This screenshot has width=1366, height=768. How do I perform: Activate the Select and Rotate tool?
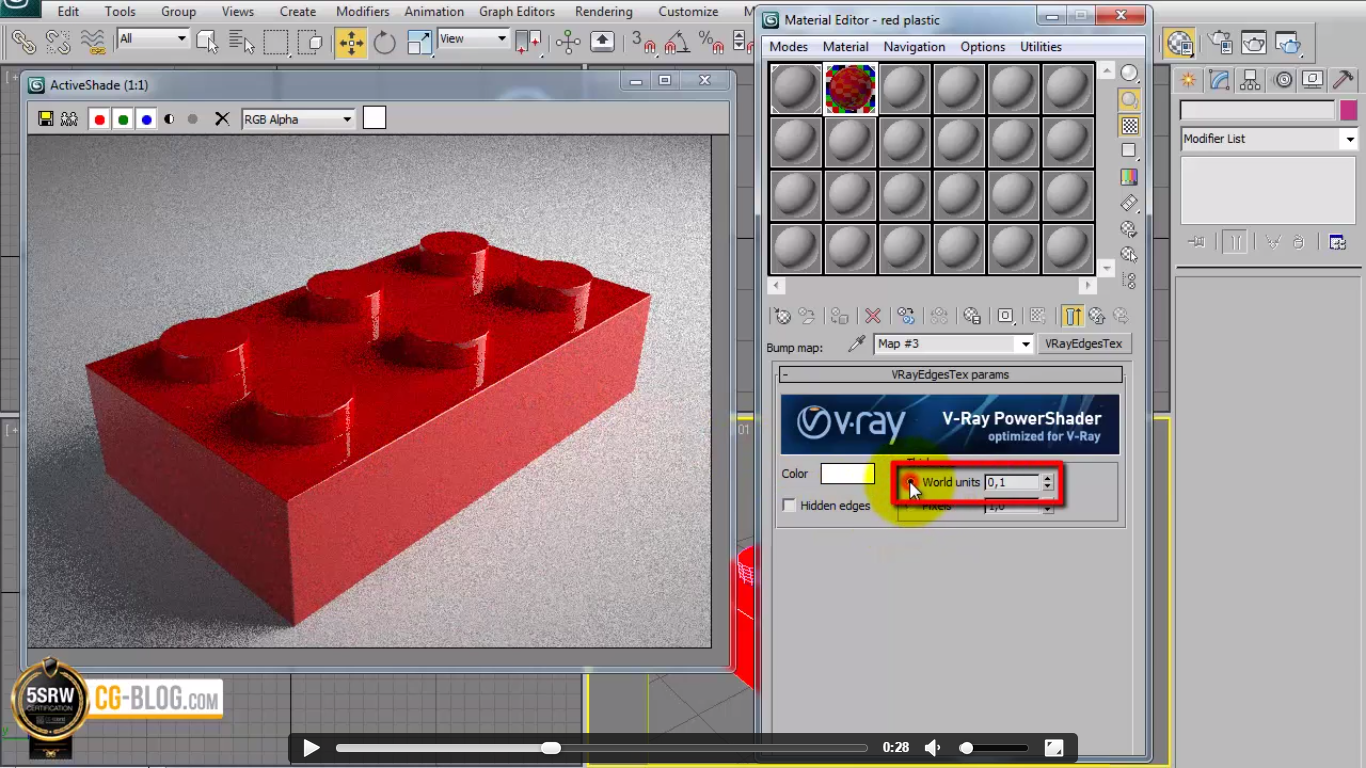pos(385,42)
